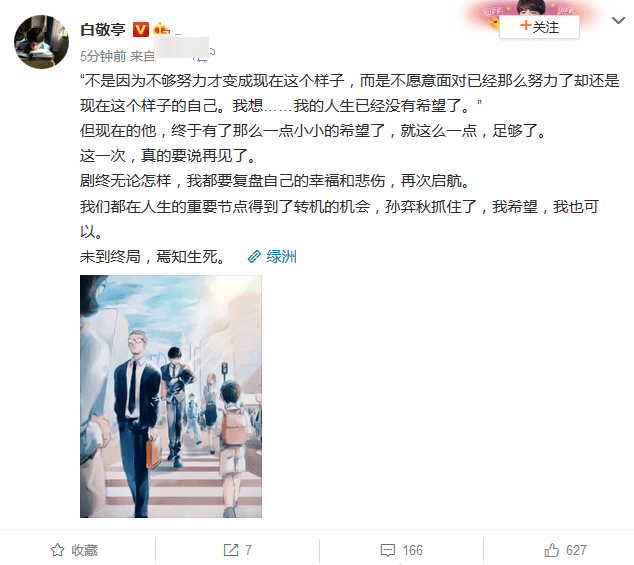The width and height of the screenshot is (634, 565).
Task: Open the 166 comments section
Action: click(402, 550)
